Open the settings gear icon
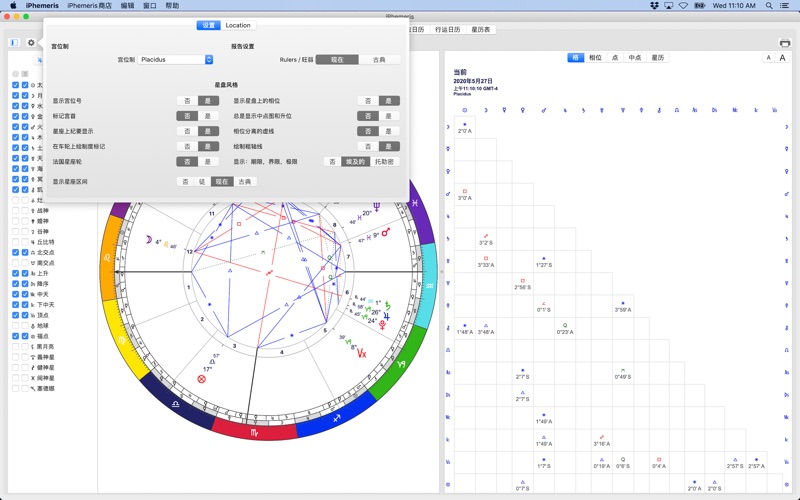 click(31, 43)
